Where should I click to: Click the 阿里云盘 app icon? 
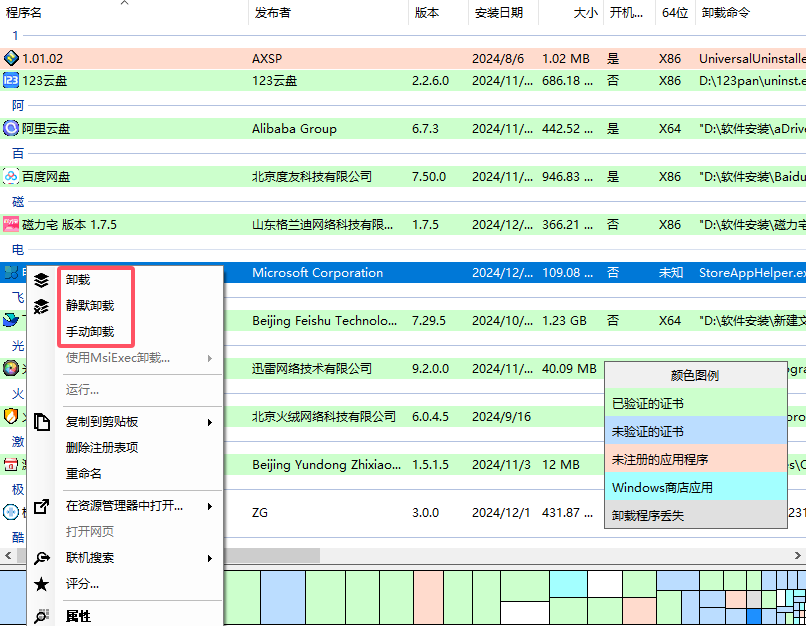click(x=11, y=128)
